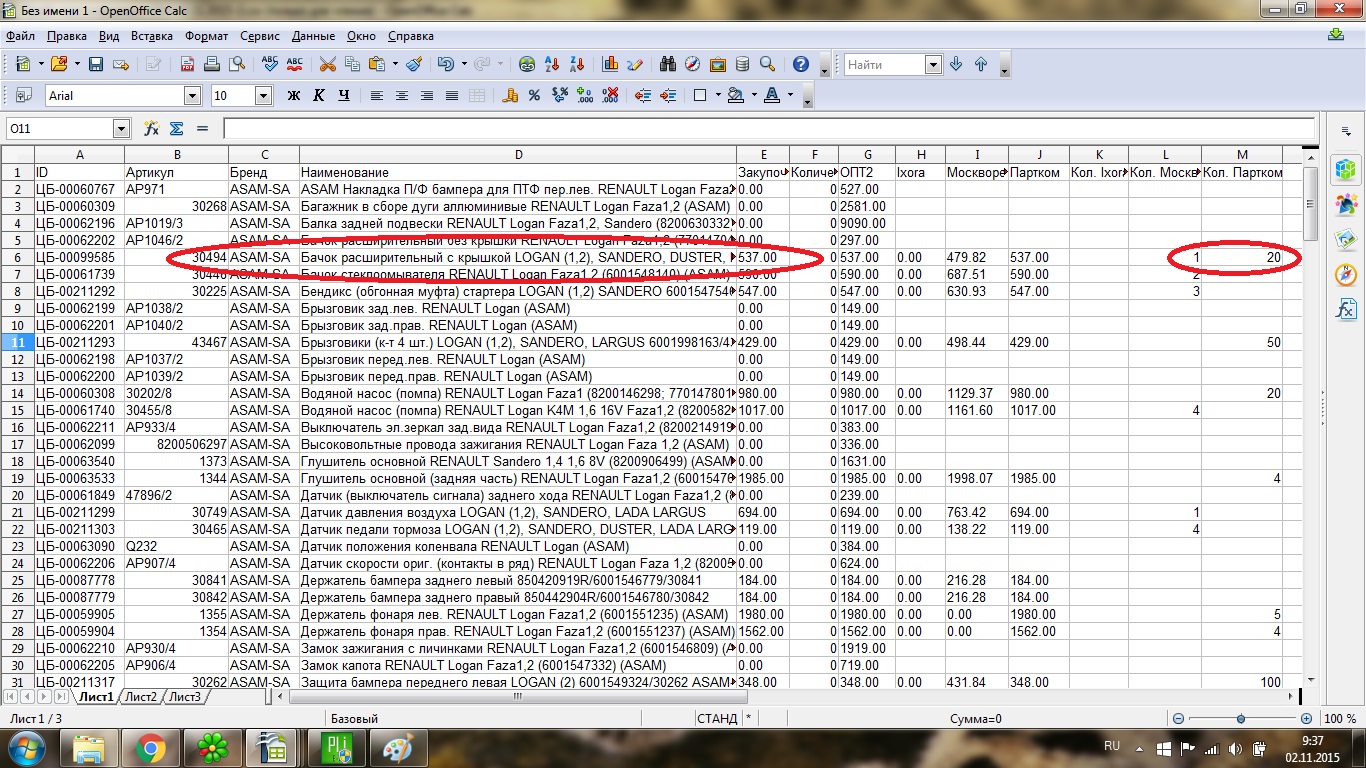This screenshot has width=1366, height=768.
Task: Justify the cell content
Action: pos(452,96)
